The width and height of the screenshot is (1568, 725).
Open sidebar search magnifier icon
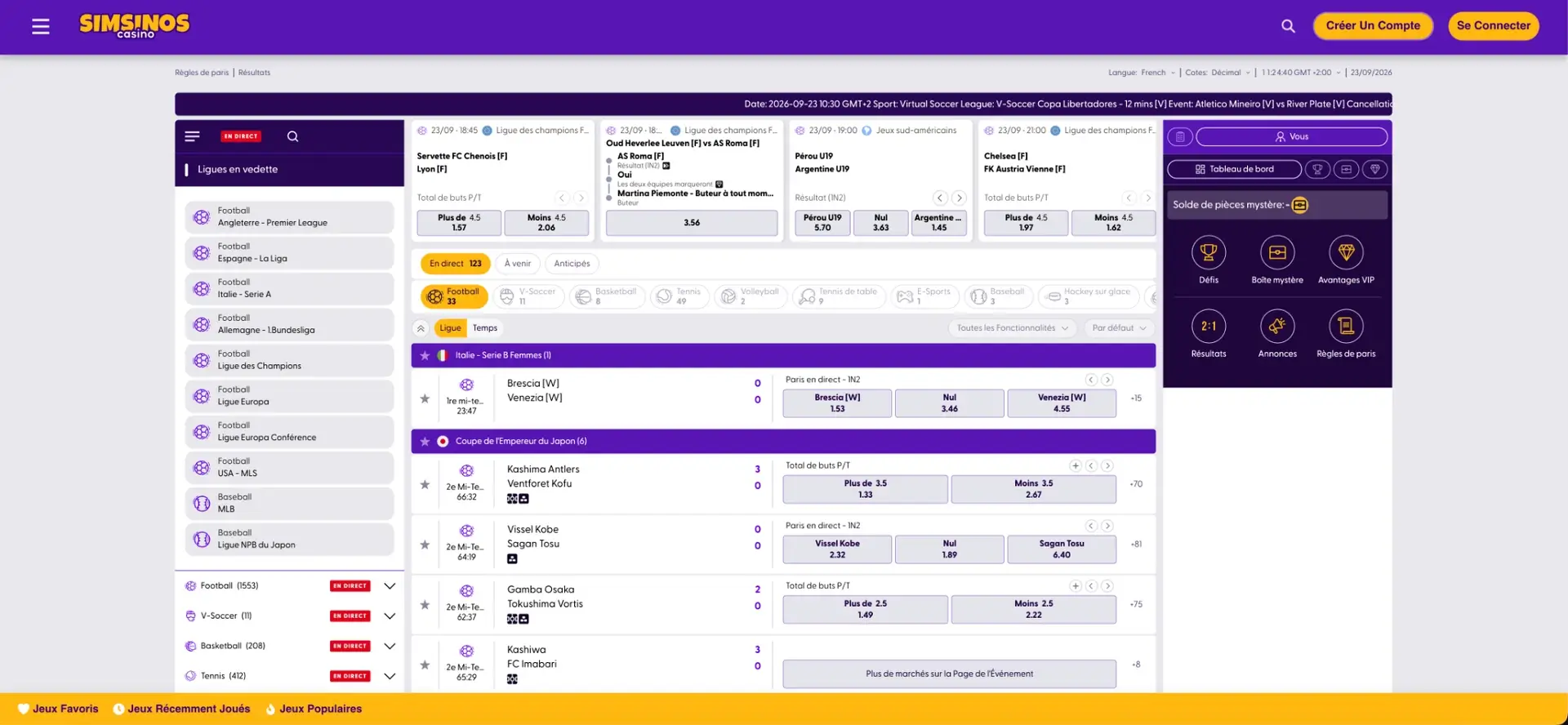(292, 136)
